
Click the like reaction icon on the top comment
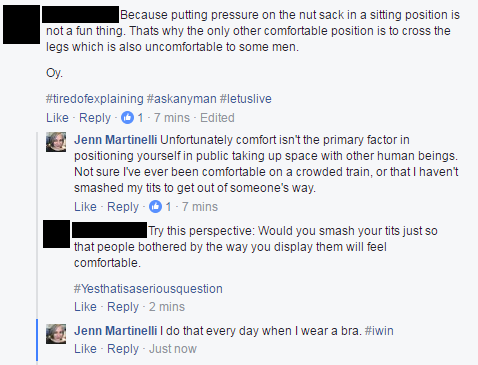[x=127, y=118]
